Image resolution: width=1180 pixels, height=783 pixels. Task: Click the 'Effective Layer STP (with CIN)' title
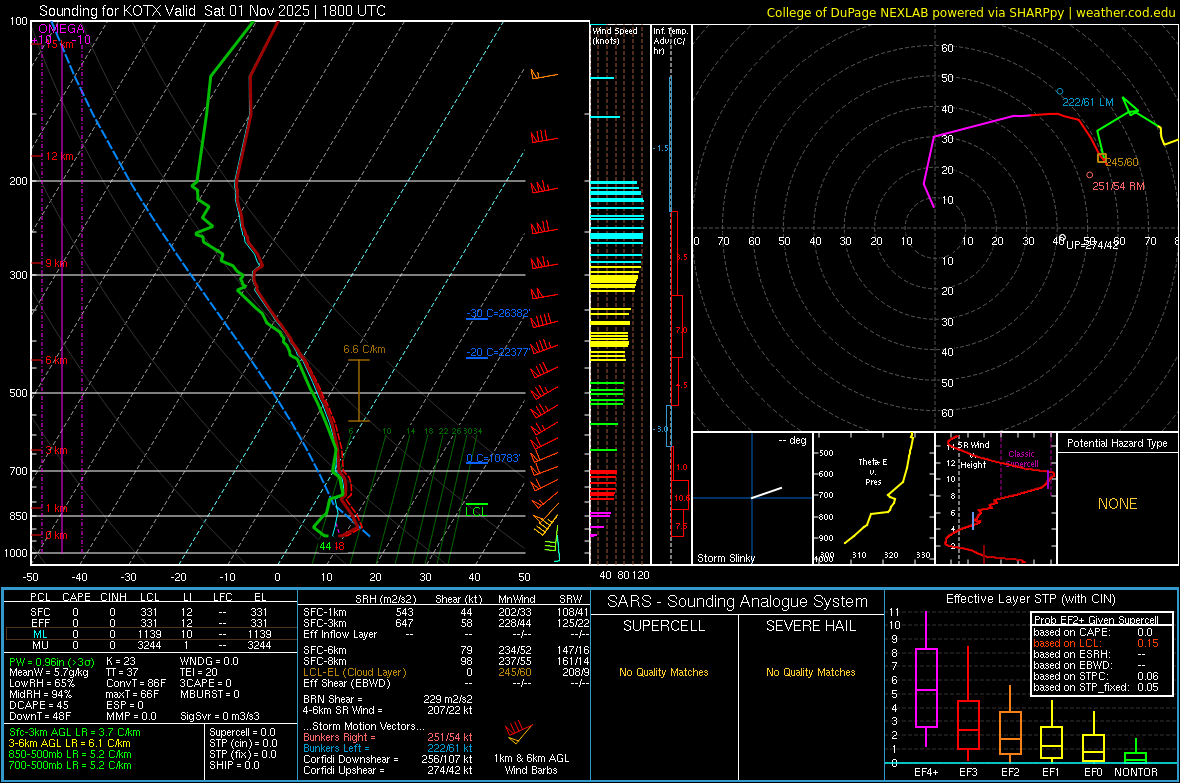pos(1030,599)
